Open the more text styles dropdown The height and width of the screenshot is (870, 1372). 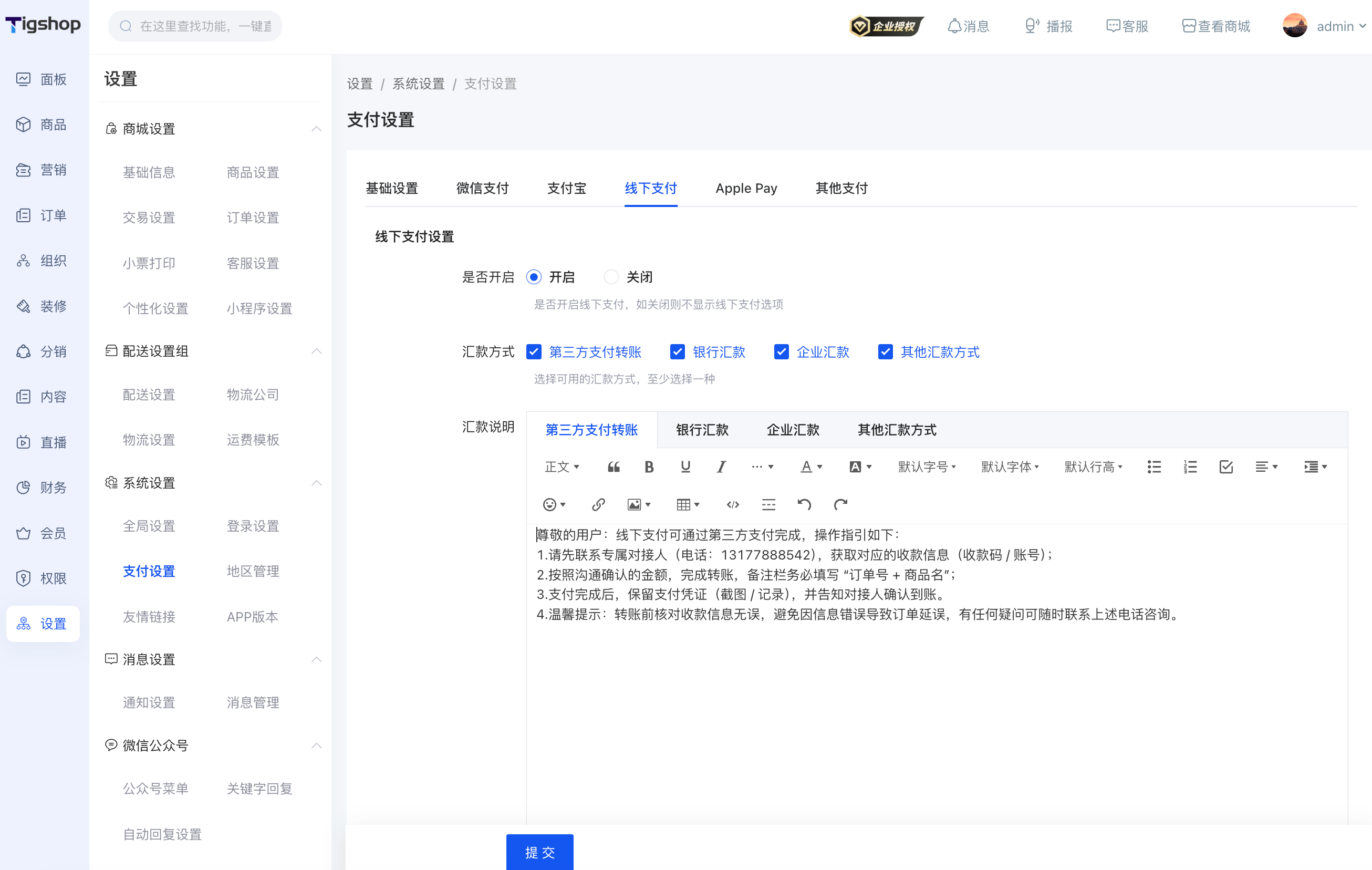tap(762, 467)
